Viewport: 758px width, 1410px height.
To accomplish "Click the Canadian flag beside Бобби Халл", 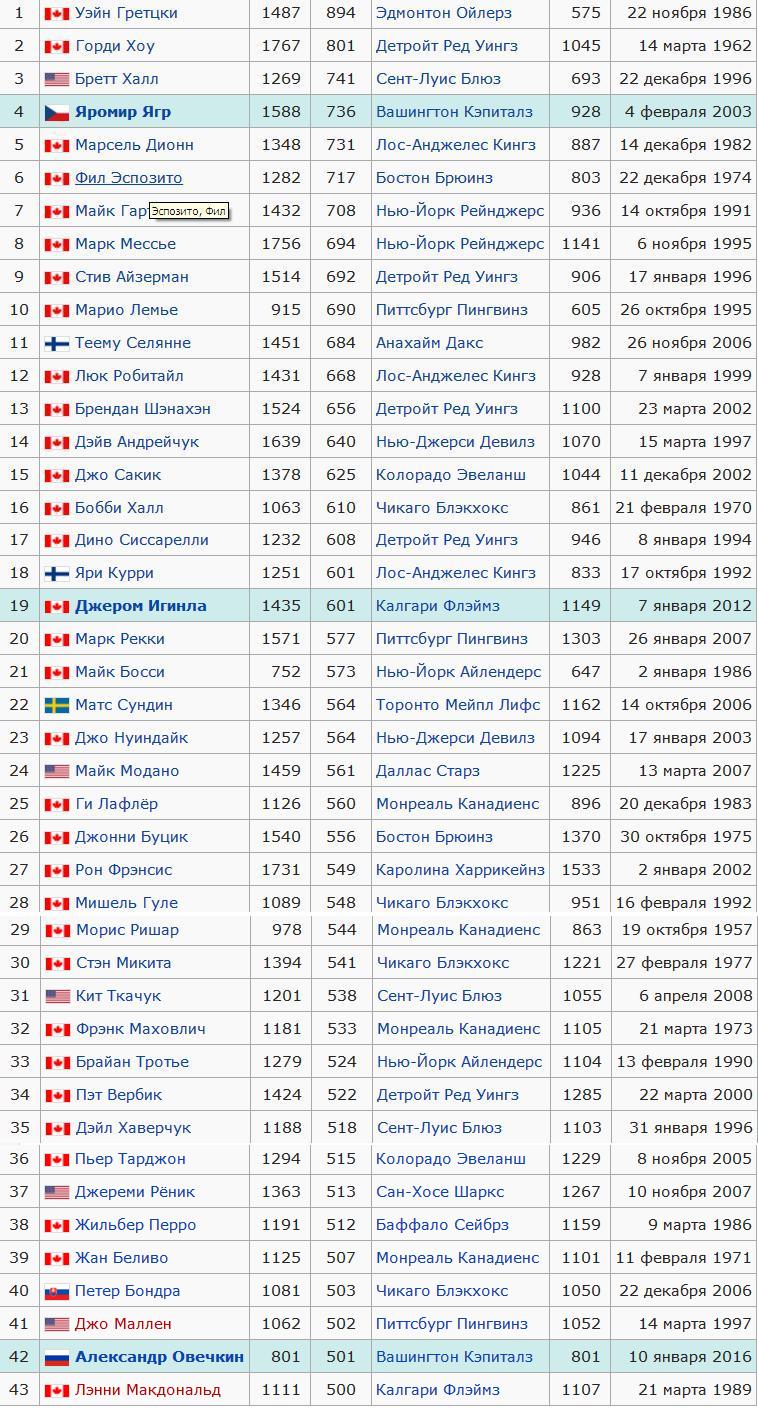I will (57, 508).
